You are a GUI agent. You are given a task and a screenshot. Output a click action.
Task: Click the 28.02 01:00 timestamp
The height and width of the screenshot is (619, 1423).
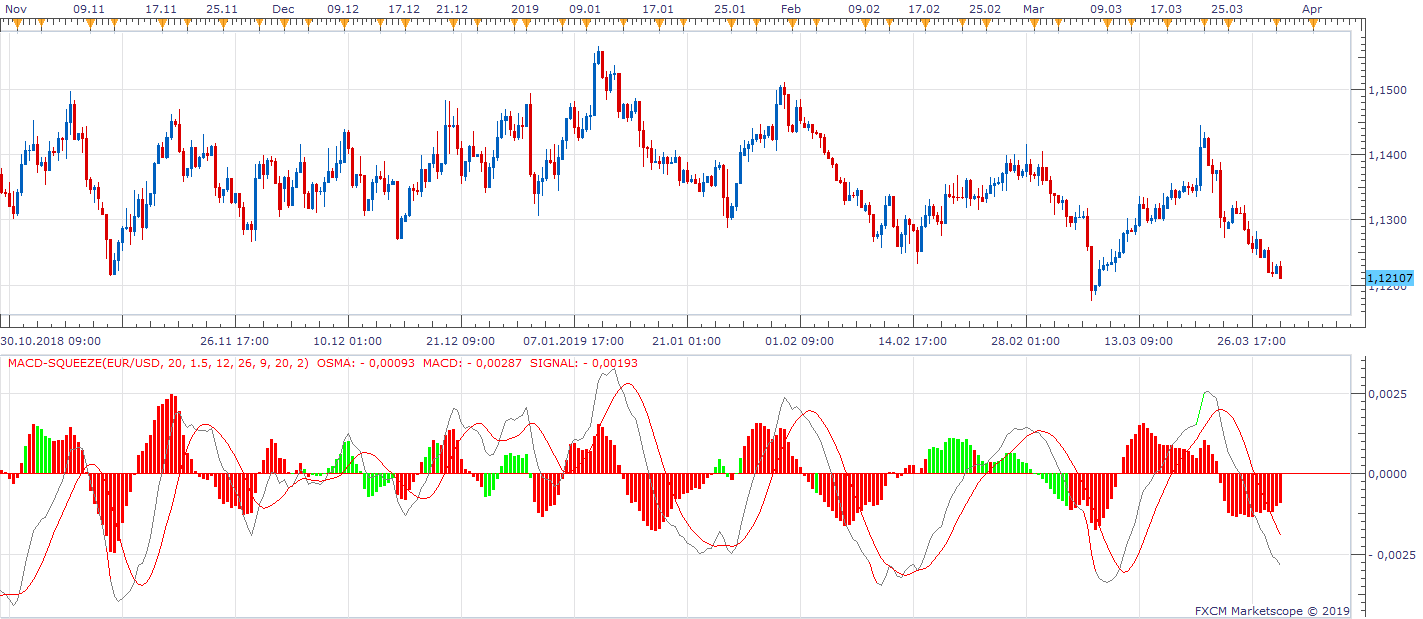[x=1025, y=341]
